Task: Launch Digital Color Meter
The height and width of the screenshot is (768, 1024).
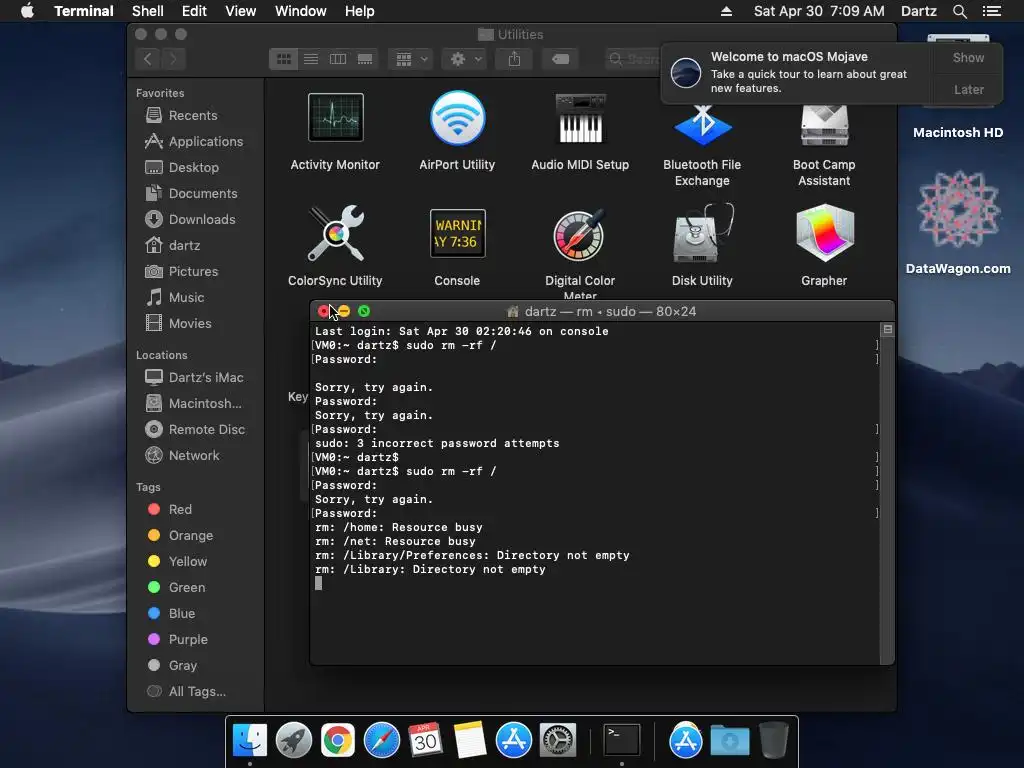Action: (580, 235)
